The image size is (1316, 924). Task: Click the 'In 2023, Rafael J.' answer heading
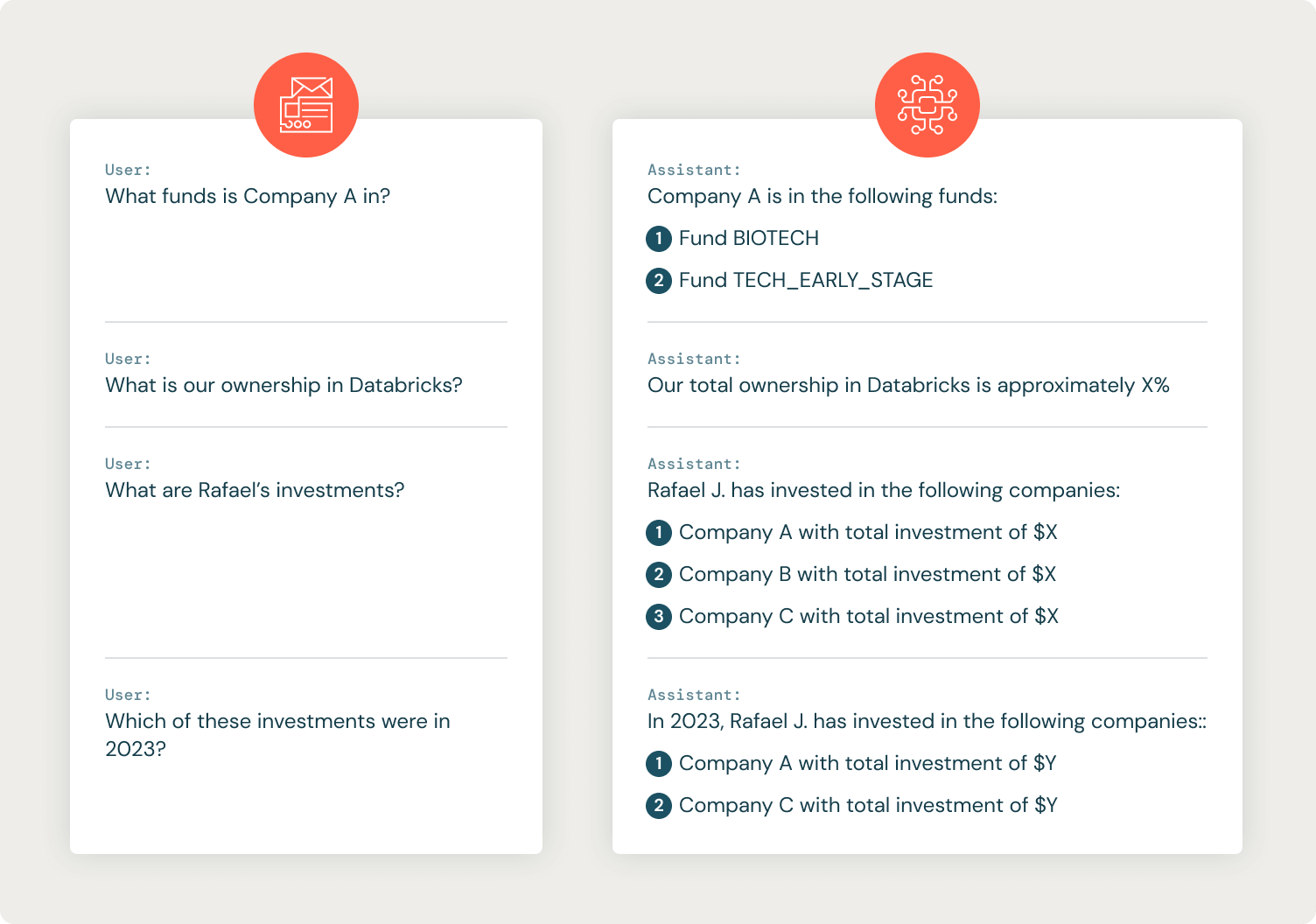927,721
